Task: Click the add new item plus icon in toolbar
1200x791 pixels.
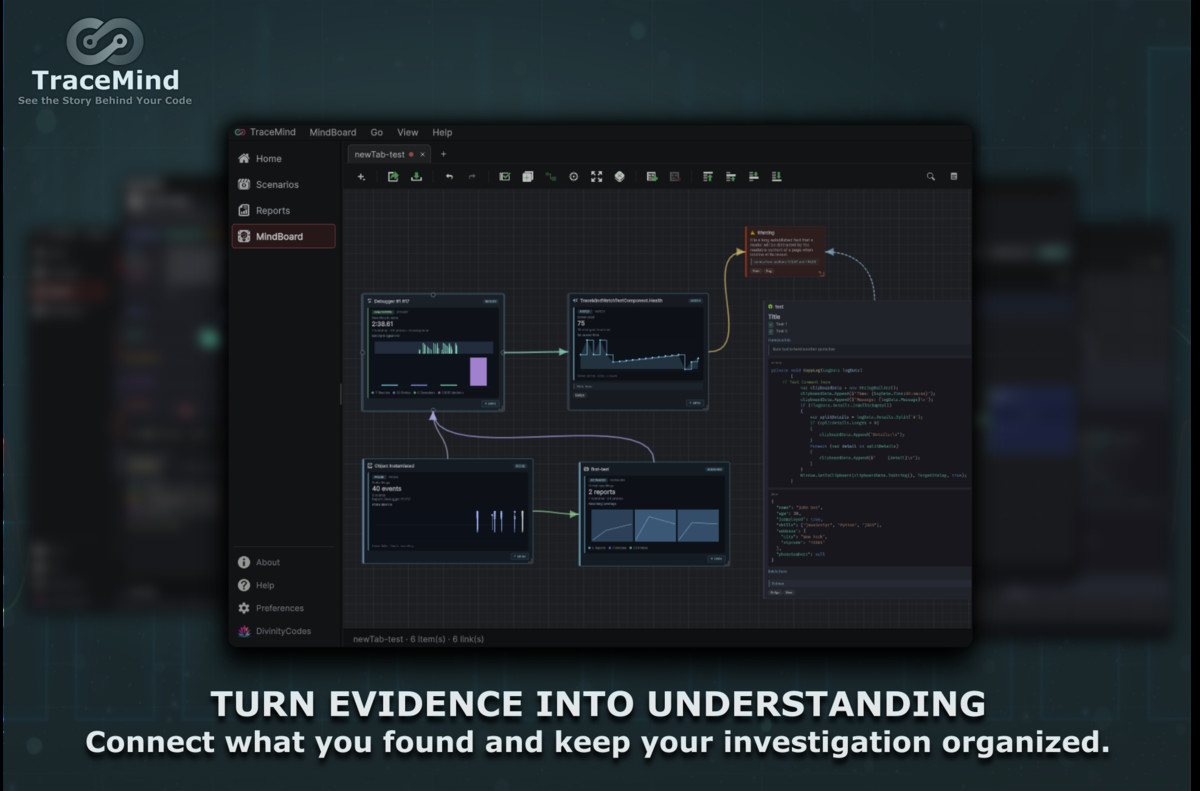Action: coord(361,176)
